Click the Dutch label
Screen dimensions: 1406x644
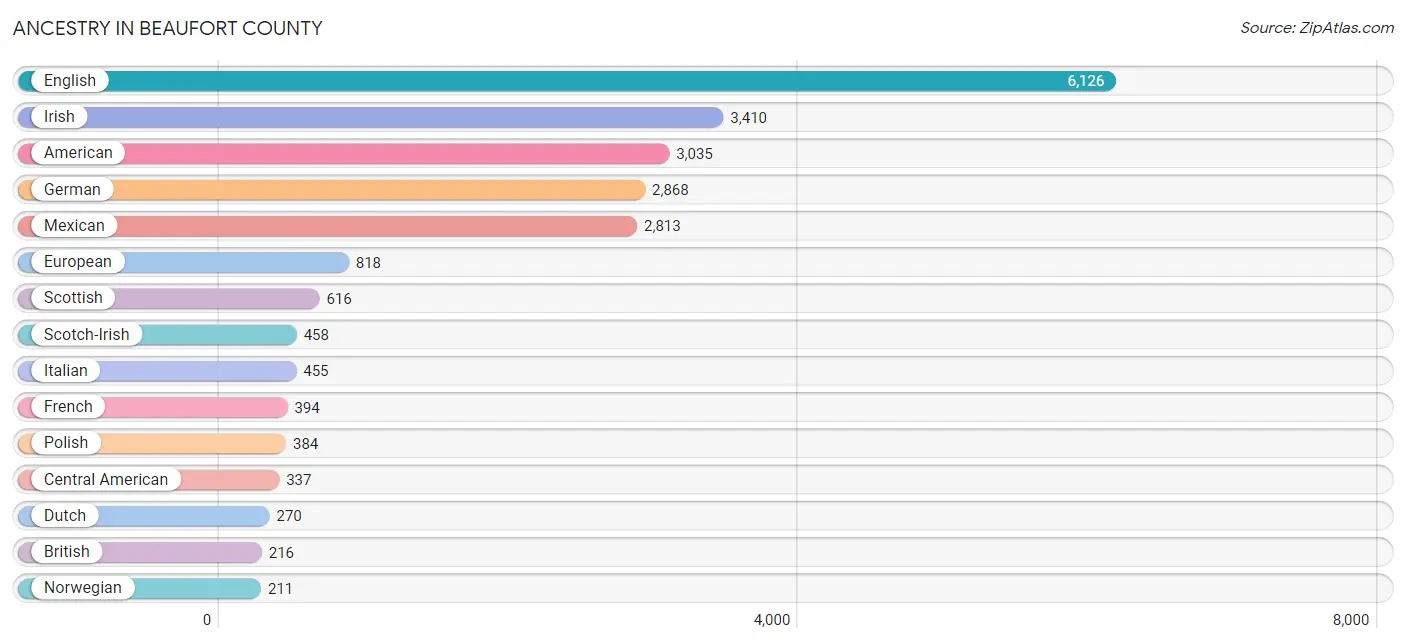coord(65,515)
